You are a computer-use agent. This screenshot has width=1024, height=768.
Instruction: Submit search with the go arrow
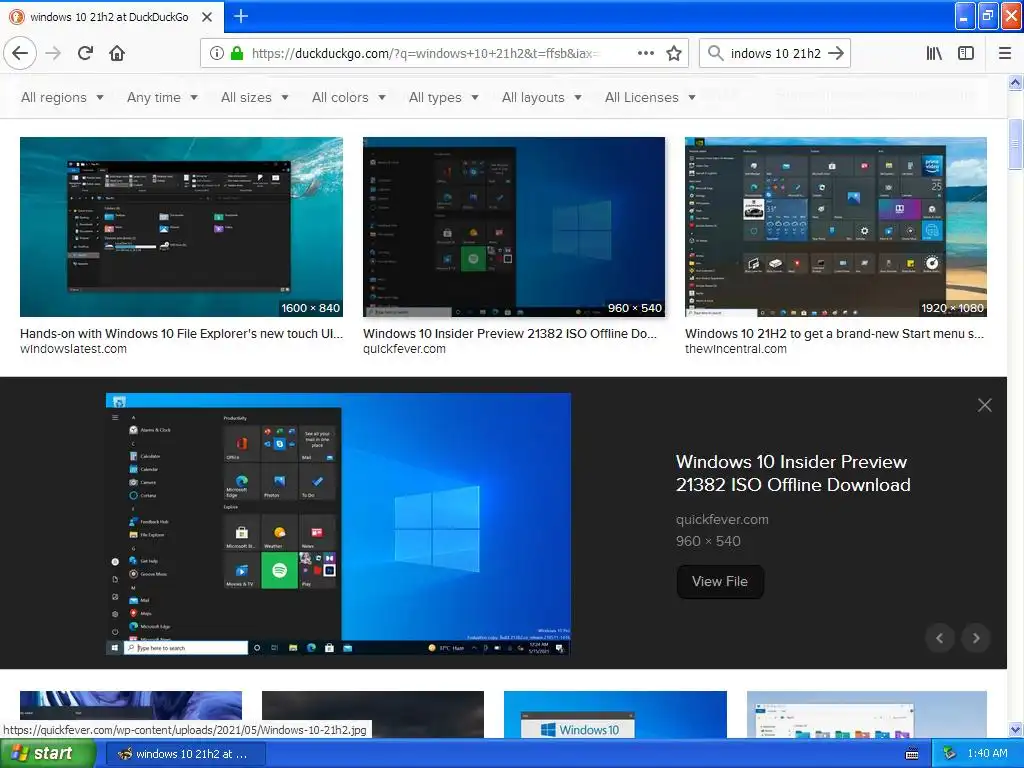point(836,53)
